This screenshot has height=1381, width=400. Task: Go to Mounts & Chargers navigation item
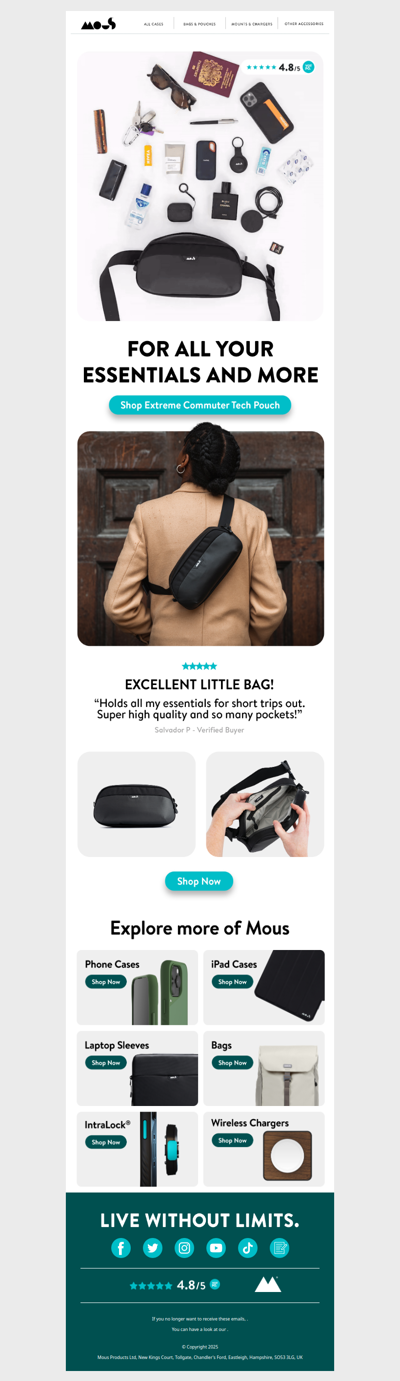tap(252, 23)
